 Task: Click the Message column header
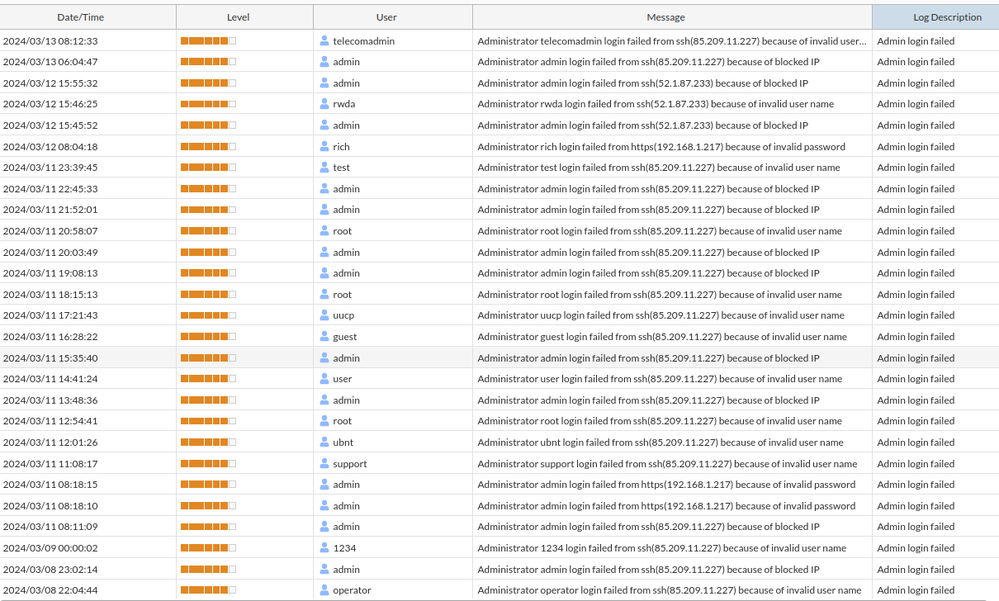point(666,17)
